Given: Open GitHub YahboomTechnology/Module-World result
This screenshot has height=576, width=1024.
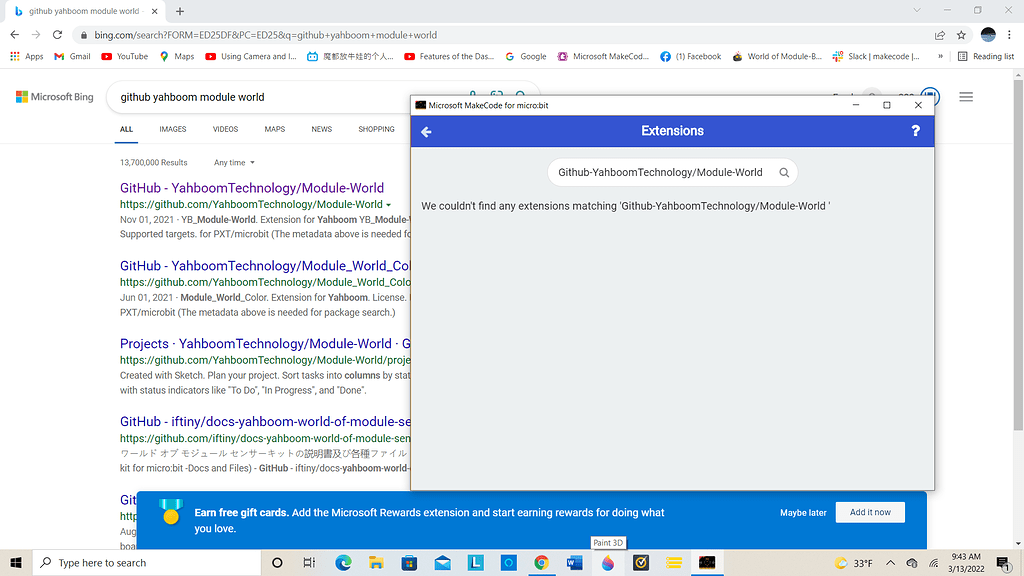Looking at the screenshot, I should 252,188.
